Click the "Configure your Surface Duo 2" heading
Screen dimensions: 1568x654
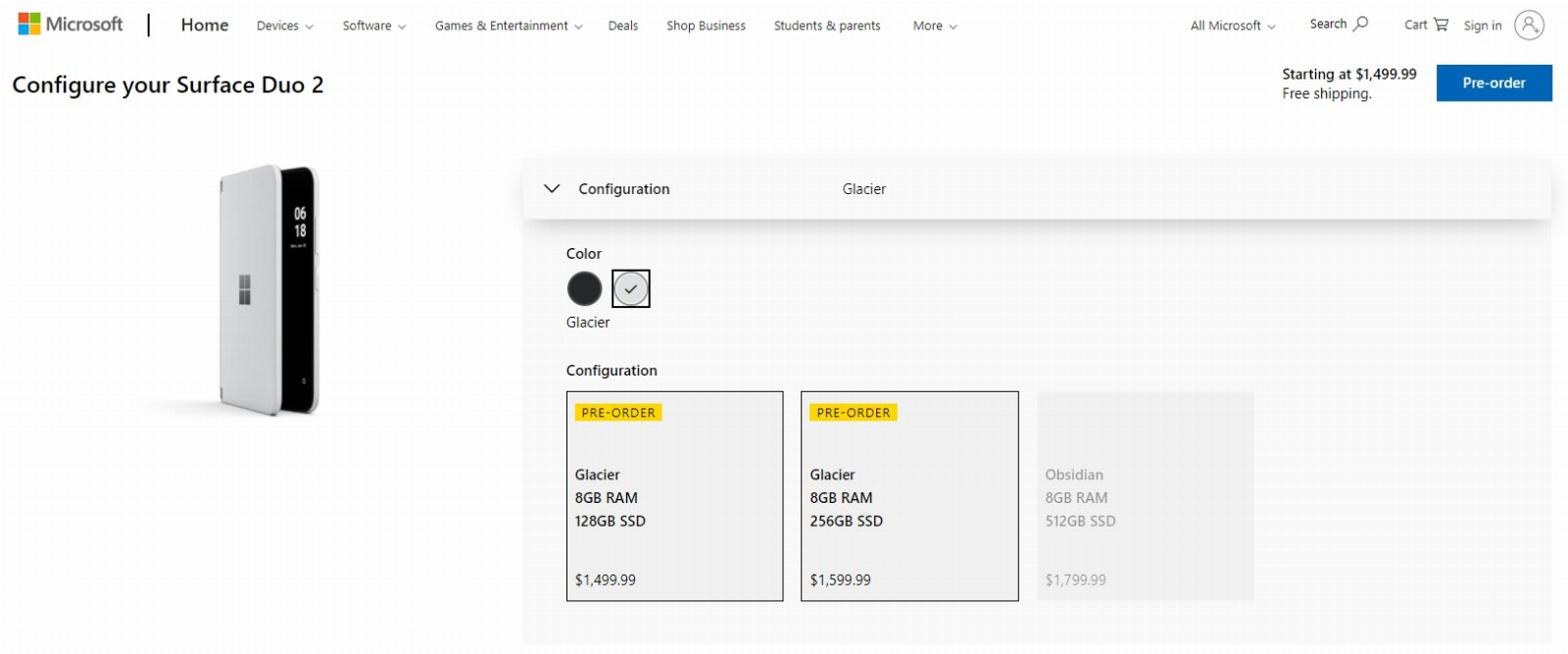pyautogui.click(x=168, y=85)
